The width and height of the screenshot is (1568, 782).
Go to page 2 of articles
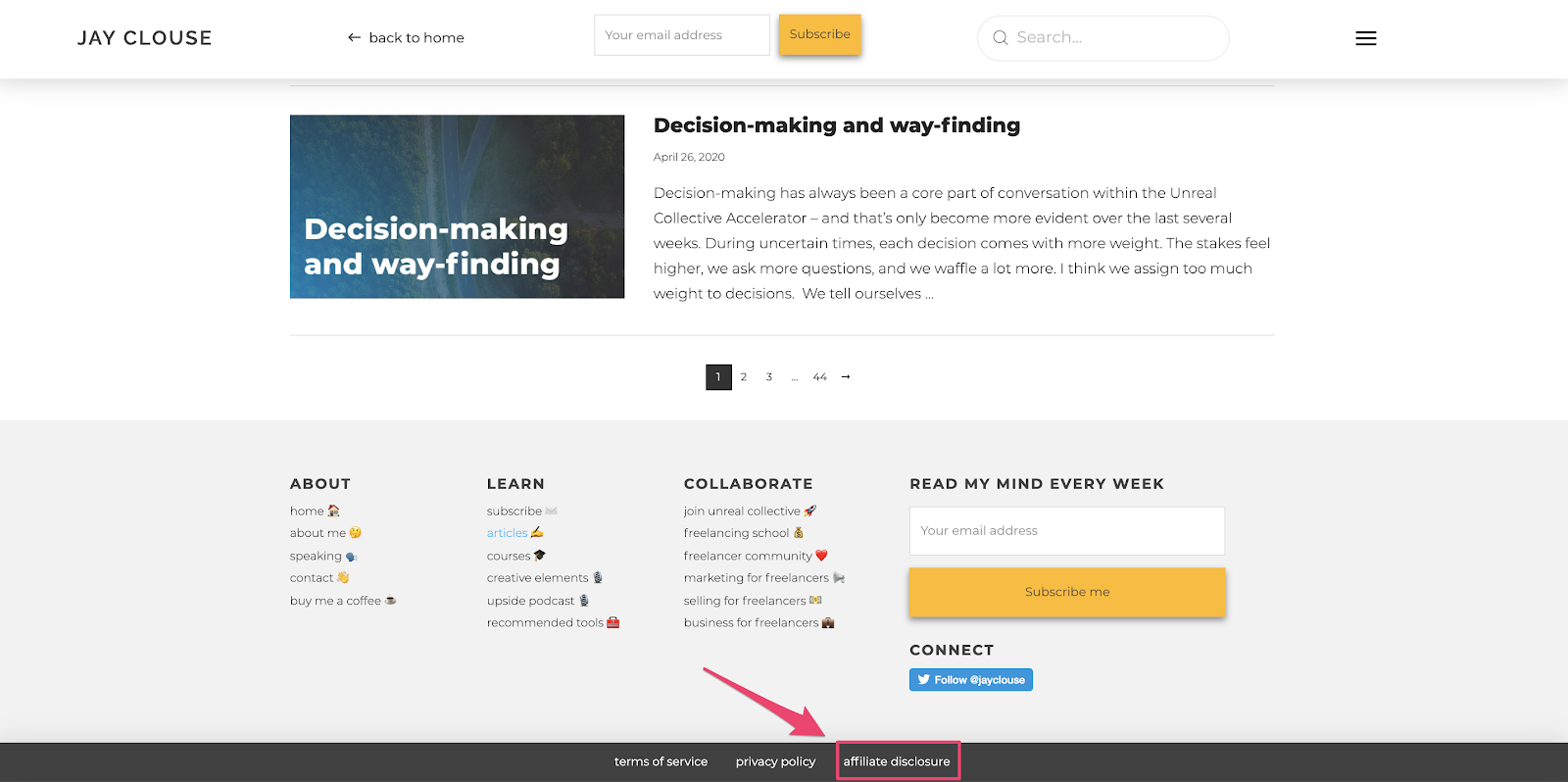point(744,377)
